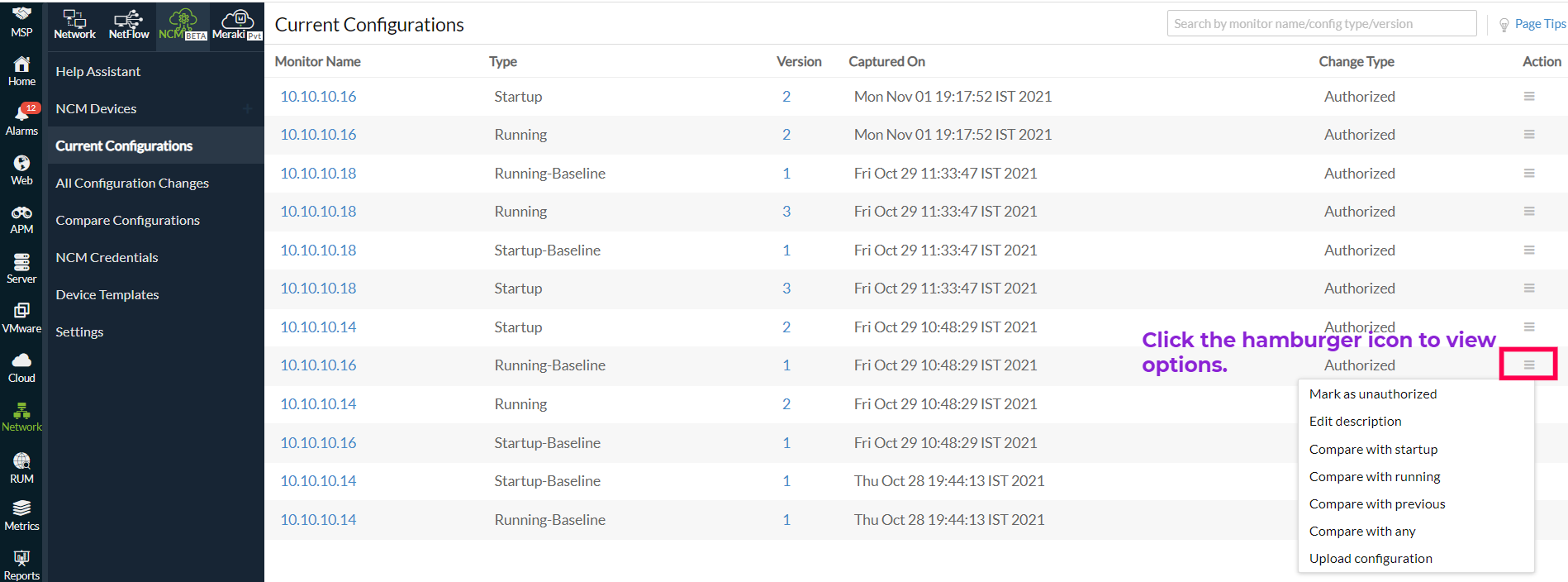This screenshot has width=1568, height=582.
Task: Open Device Templates menu item
Action: point(107,294)
